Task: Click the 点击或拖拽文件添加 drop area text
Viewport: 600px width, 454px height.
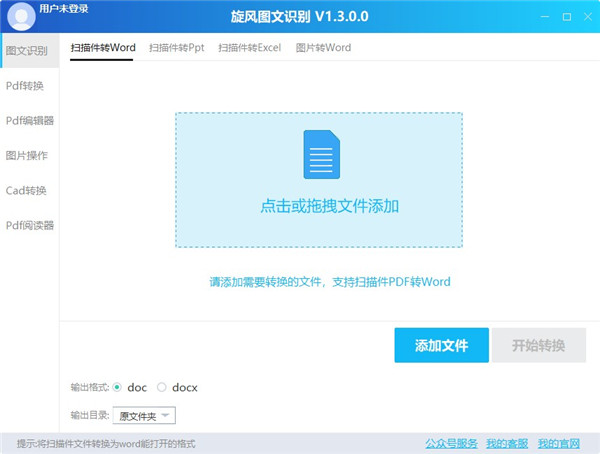Action: coord(329,206)
